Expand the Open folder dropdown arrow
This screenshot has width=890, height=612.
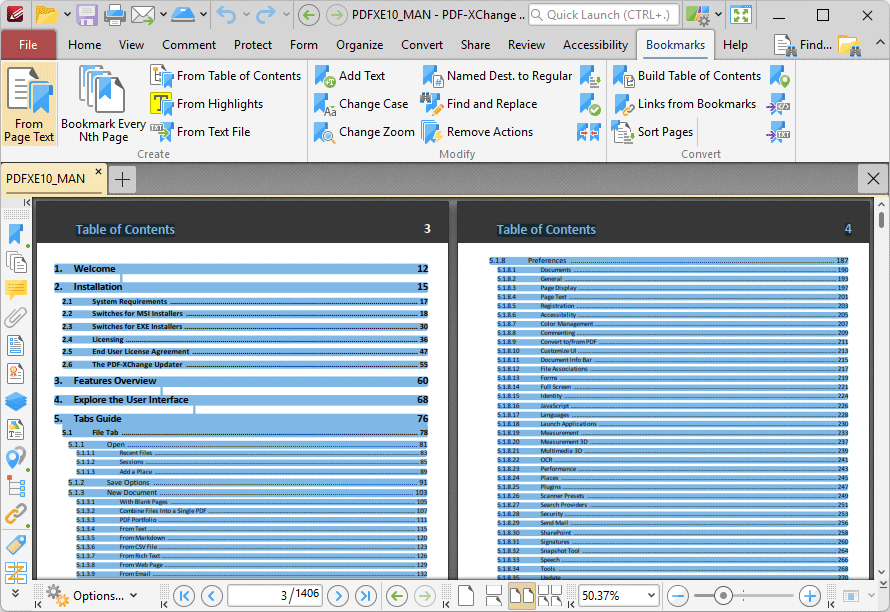(x=66, y=15)
